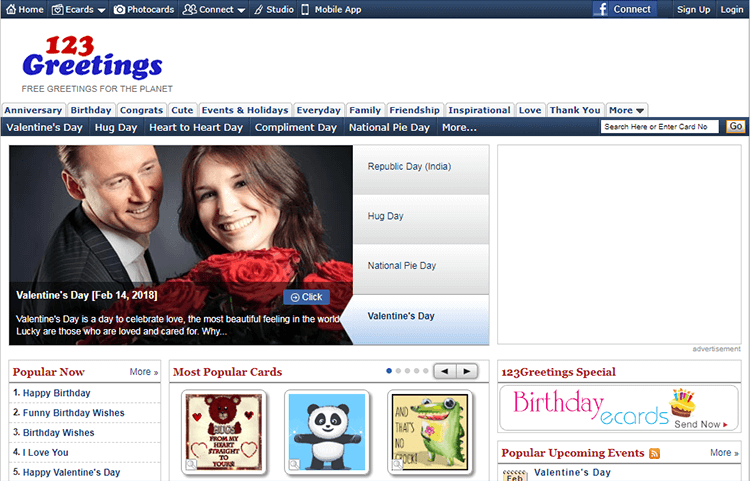Screen dimensions: 750x481
Task: Select Hug Day in the slider list
Action: pos(421,219)
